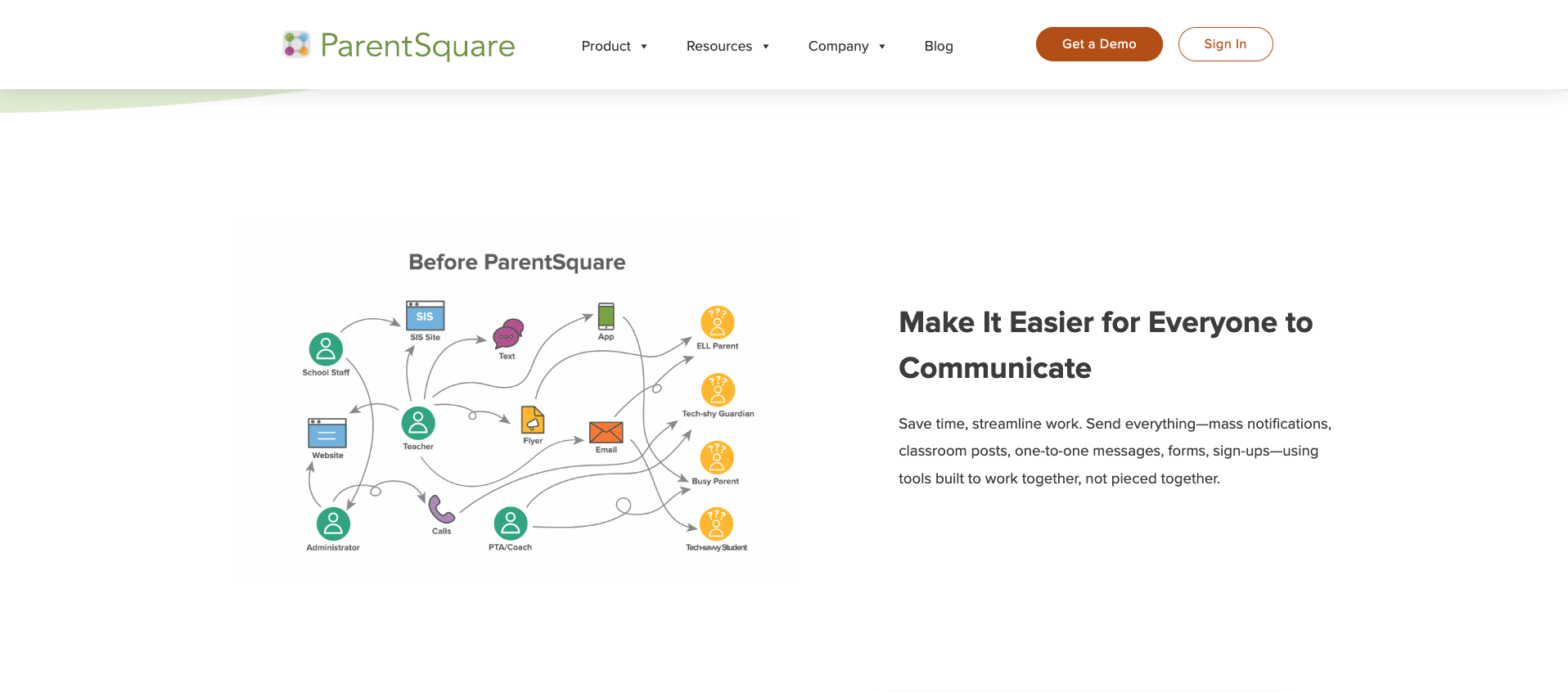The image size is (1568, 692).
Task: Click the purple Calls phone icon
Action: (x=441, y=510)
